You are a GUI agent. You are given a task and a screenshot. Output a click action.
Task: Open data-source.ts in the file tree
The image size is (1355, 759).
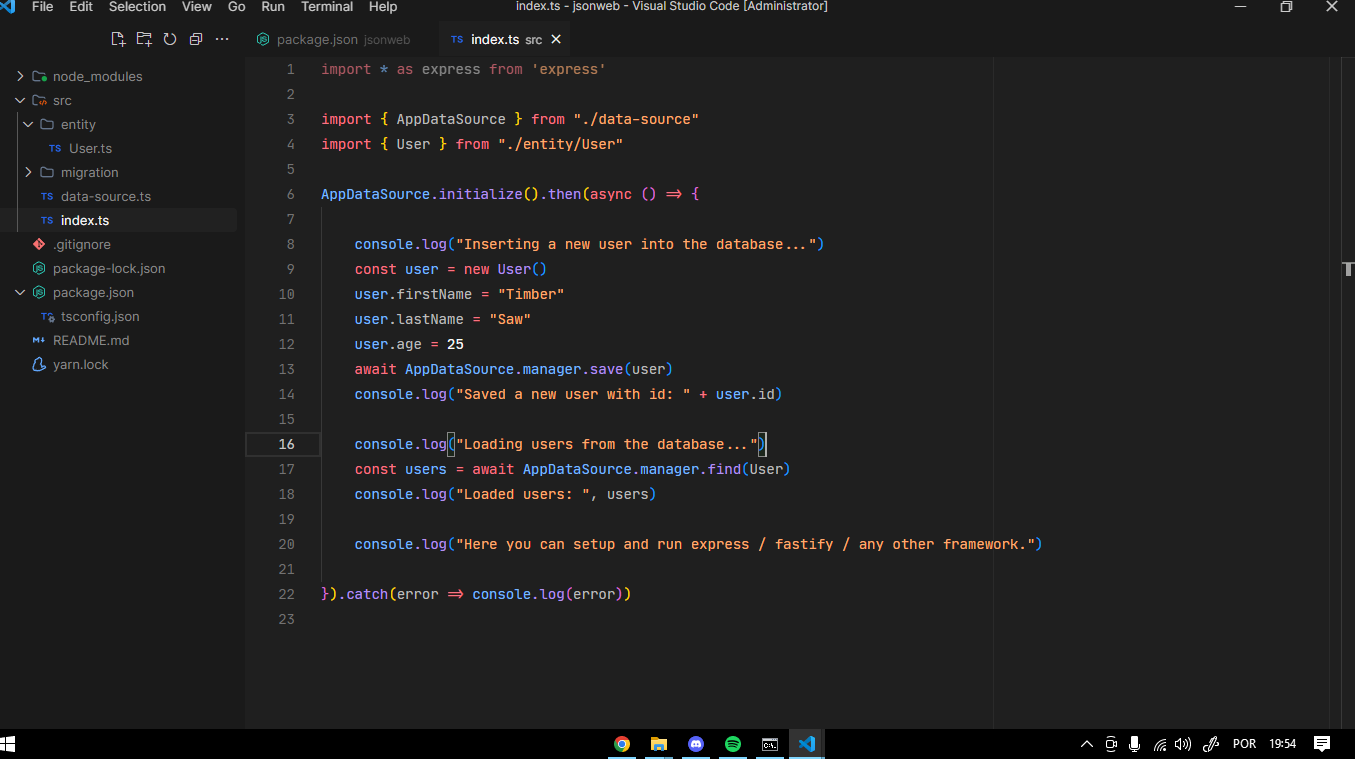pos(105,196)
